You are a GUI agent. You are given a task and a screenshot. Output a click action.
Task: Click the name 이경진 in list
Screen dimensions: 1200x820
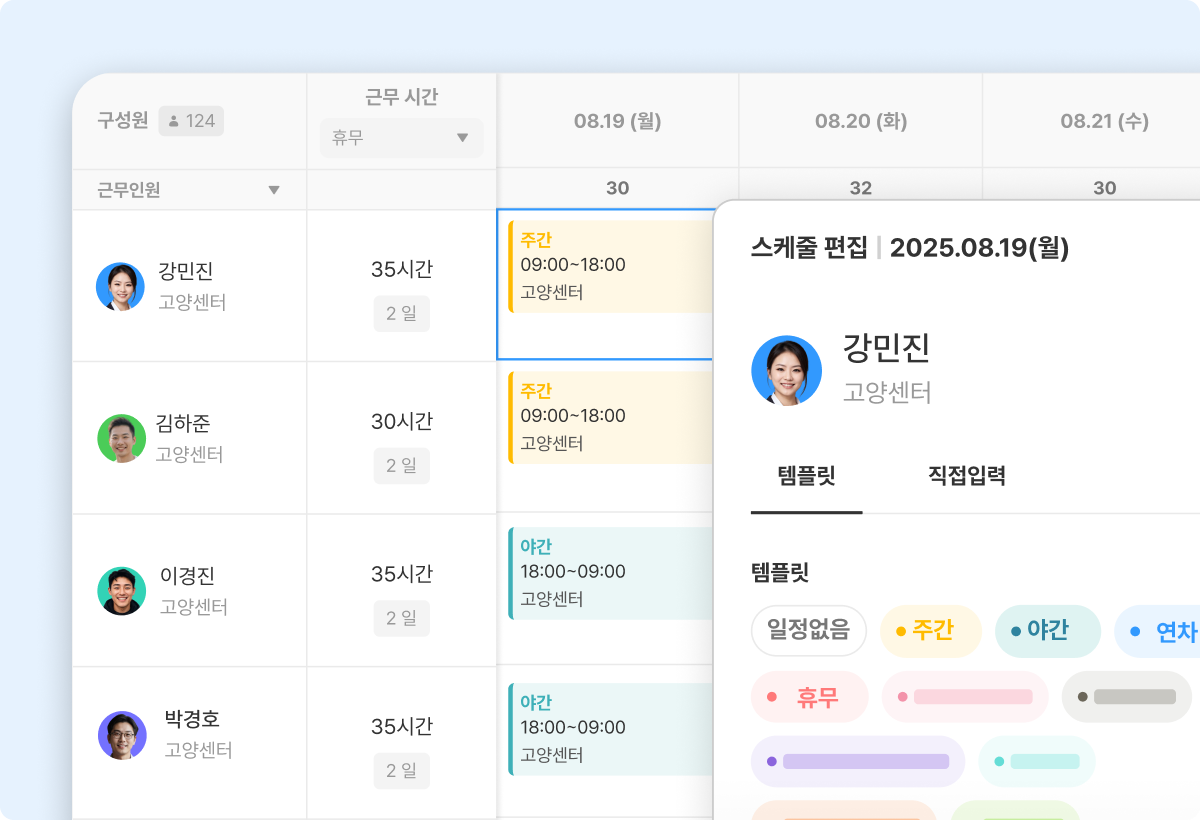point(188,576)
